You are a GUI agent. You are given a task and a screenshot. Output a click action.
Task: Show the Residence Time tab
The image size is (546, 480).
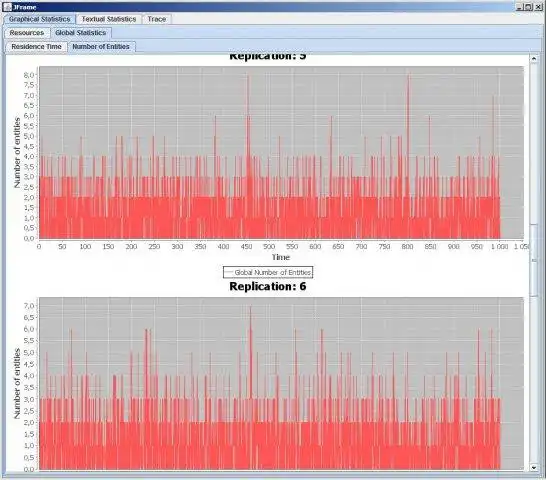pos(36,47)
